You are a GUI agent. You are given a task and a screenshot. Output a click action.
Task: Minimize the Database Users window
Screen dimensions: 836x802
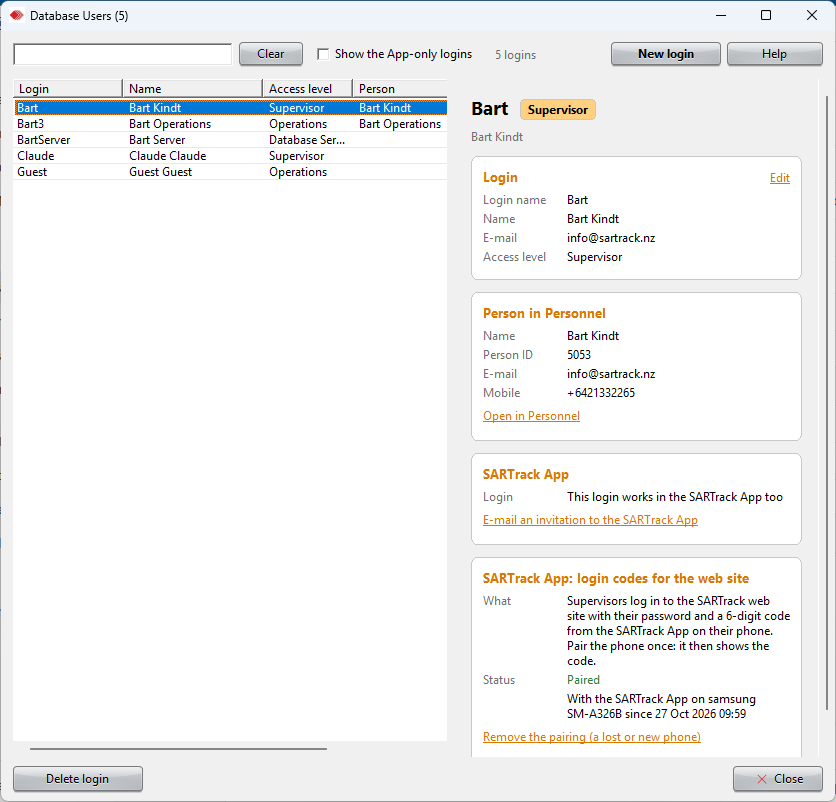point(721,15)
